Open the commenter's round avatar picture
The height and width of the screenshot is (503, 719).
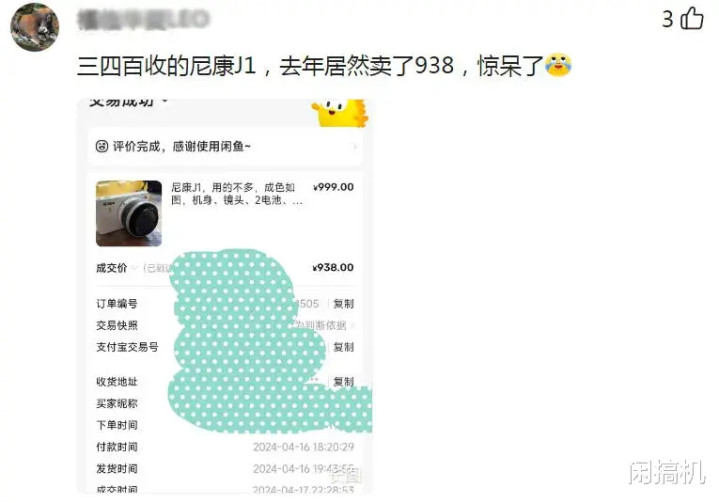pyautogui.click(x=35, y=27)
